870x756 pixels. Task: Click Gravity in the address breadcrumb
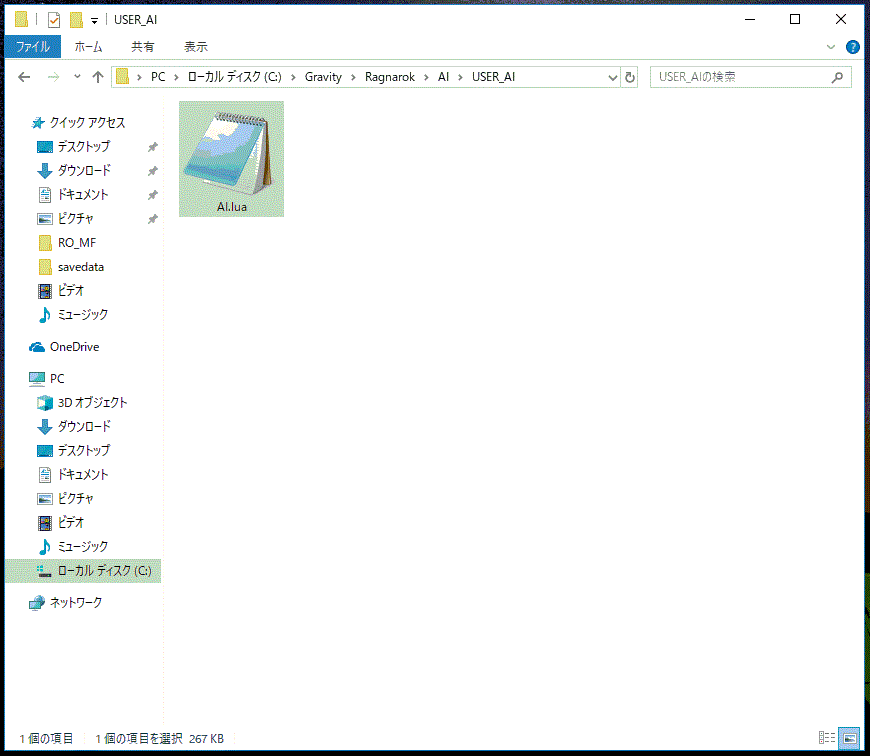323,77
